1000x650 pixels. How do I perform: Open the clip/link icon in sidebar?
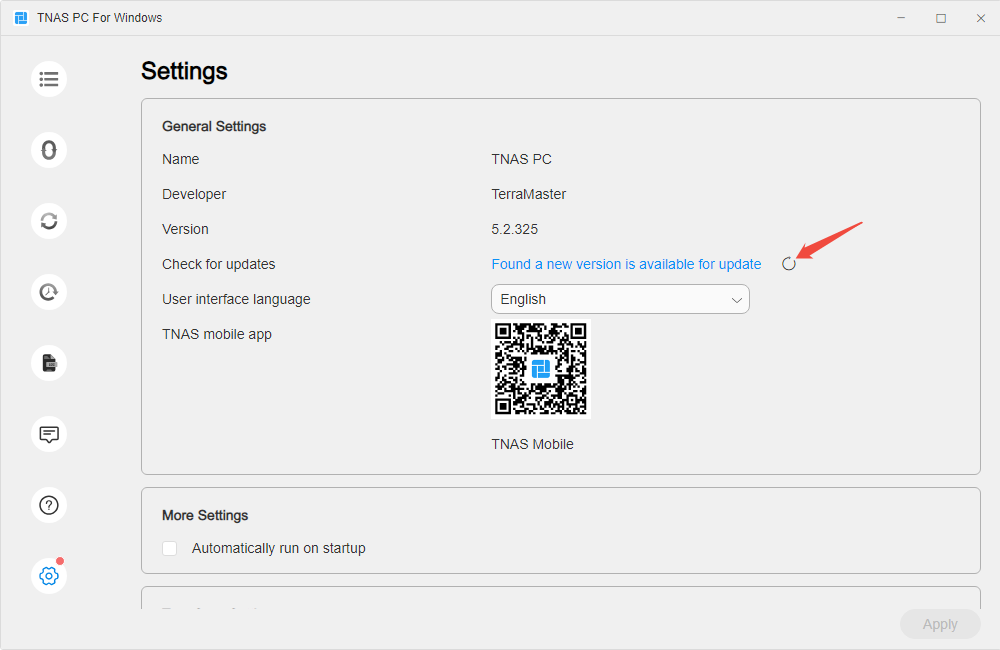(49, 151)
